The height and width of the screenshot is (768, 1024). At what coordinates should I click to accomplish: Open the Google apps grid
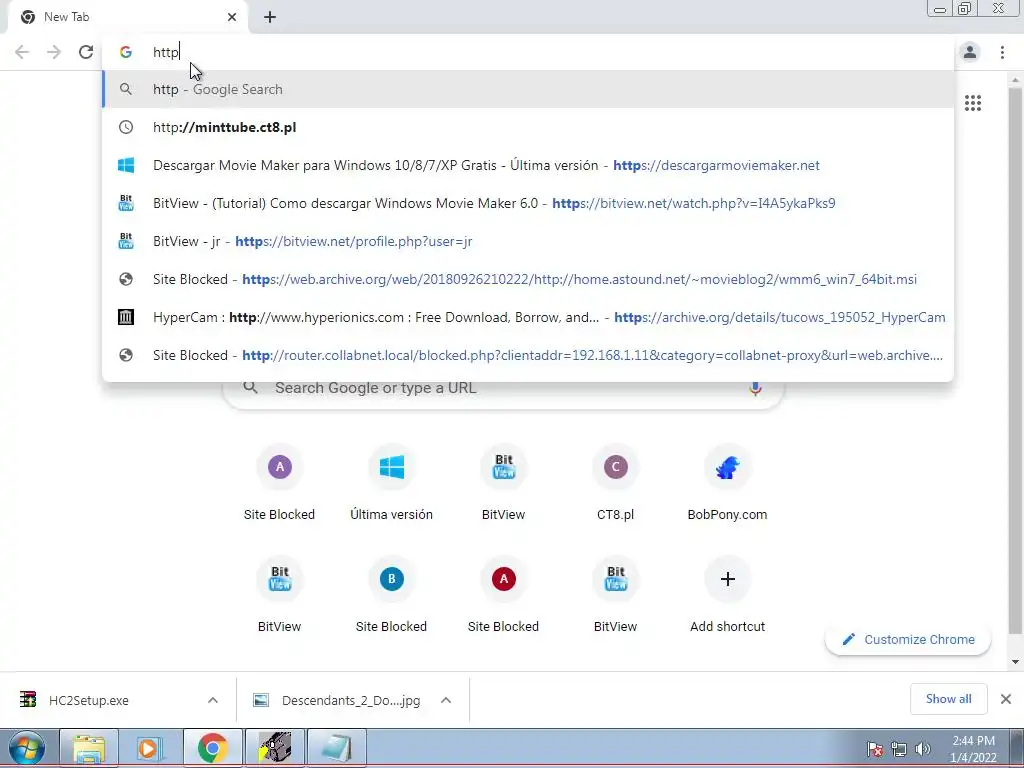coord(973,103)
